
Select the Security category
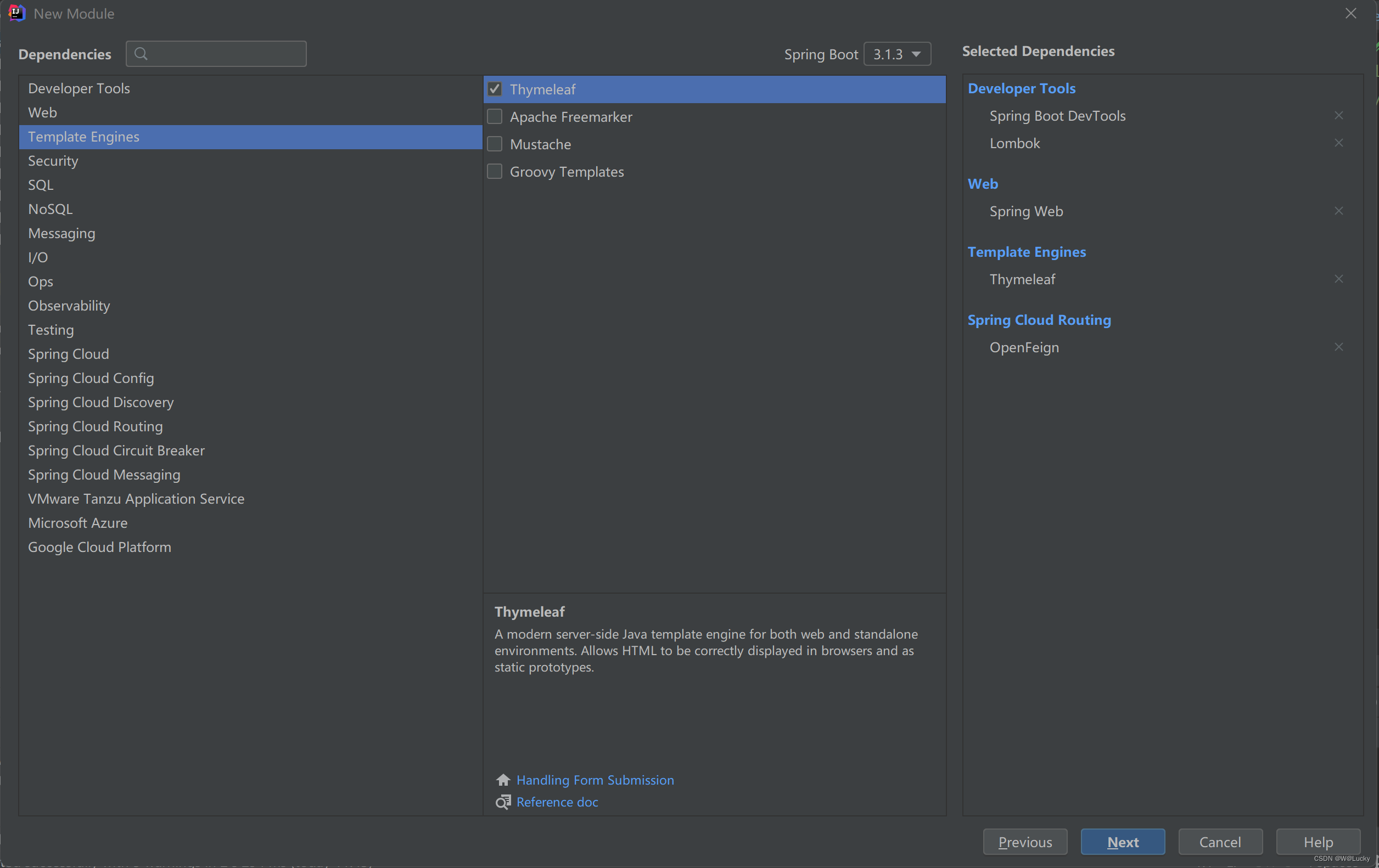53,161
